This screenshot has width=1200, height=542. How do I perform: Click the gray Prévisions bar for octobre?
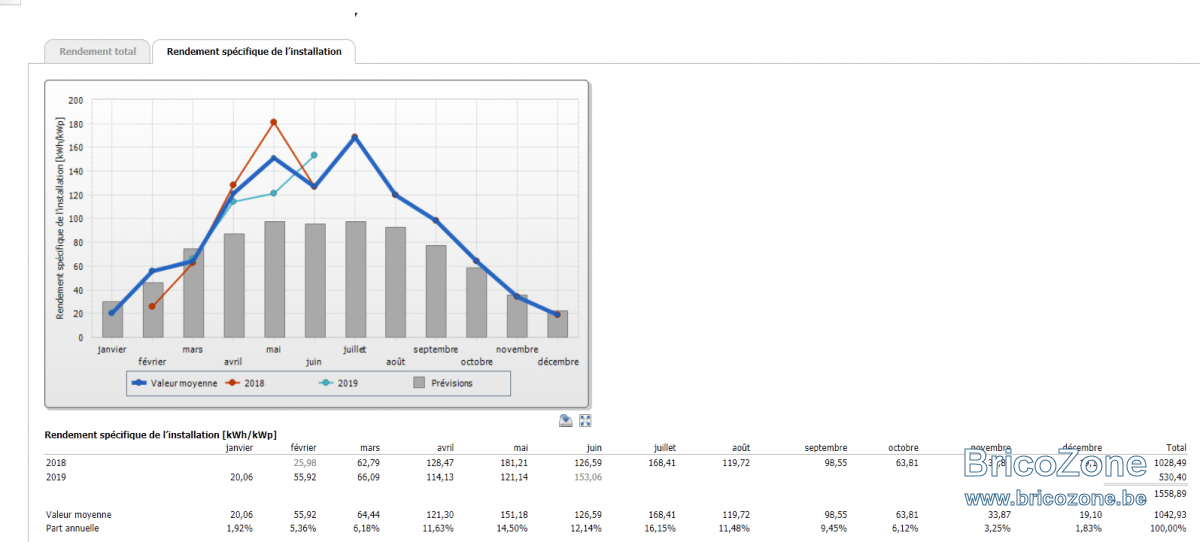[476, 302]
